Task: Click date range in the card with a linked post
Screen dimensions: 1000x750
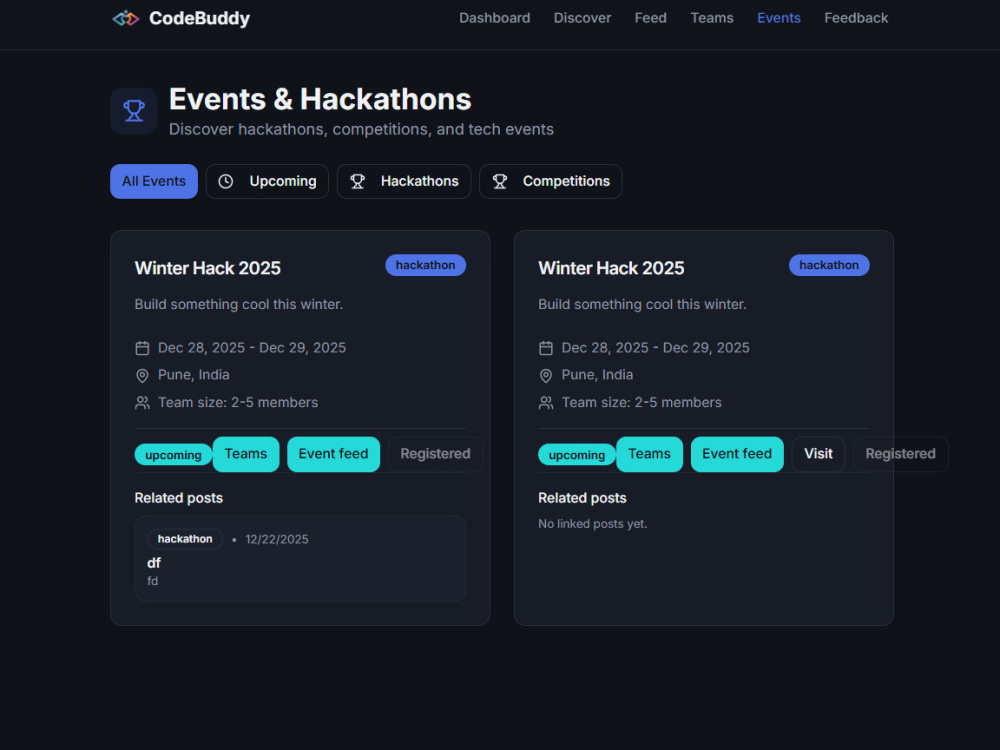Action: [252, 348]
